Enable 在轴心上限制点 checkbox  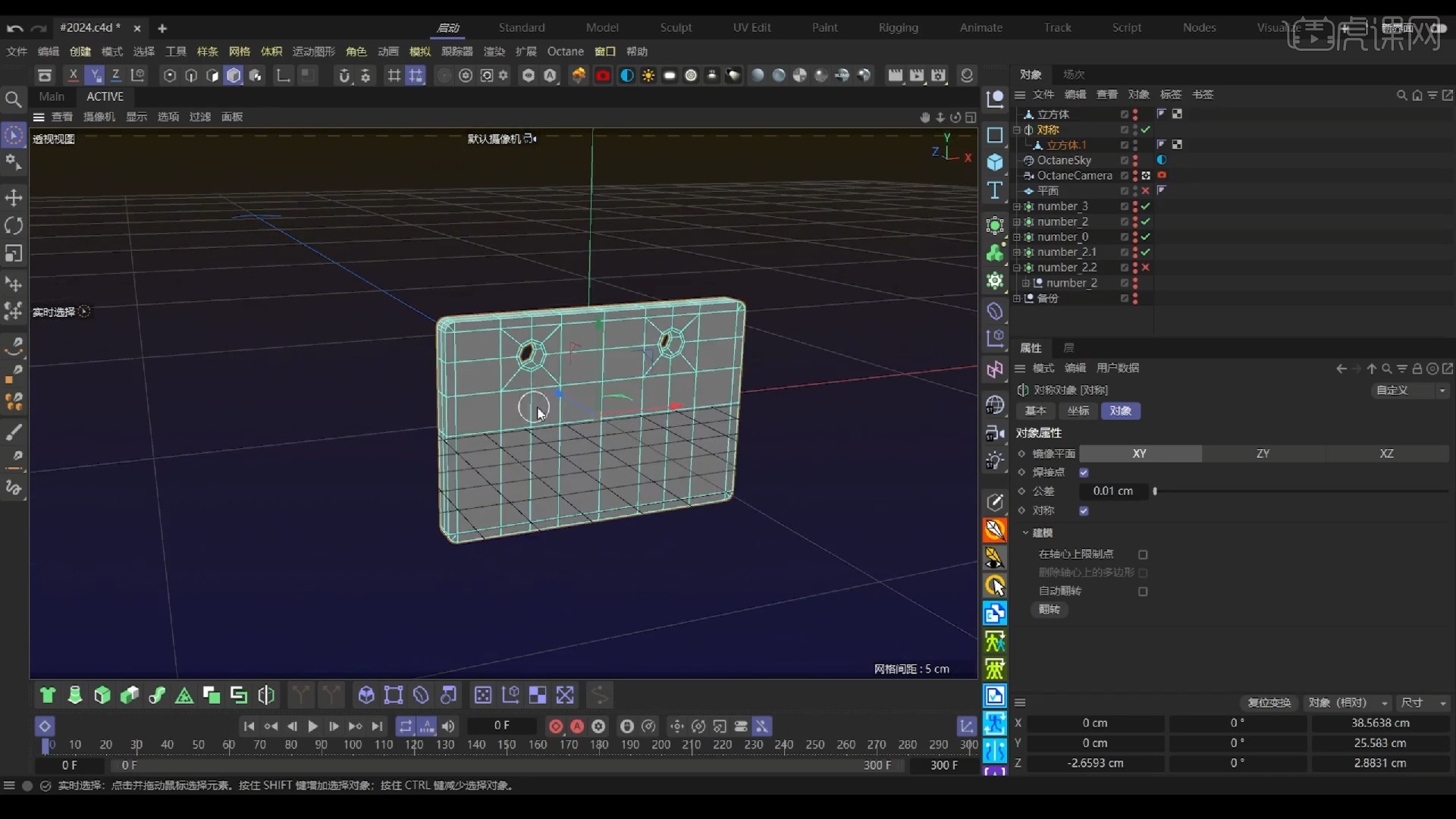1143,554
